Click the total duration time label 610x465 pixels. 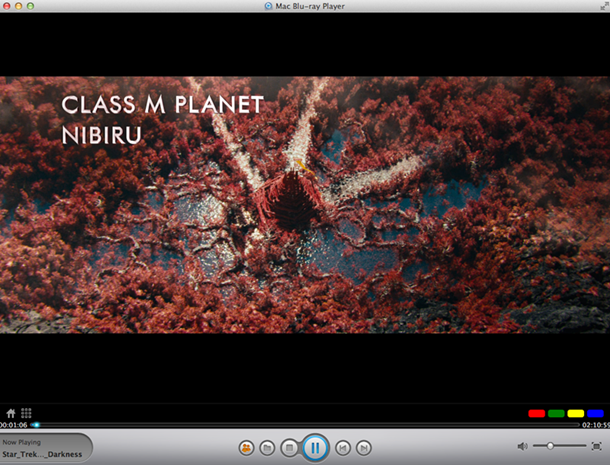595,425
